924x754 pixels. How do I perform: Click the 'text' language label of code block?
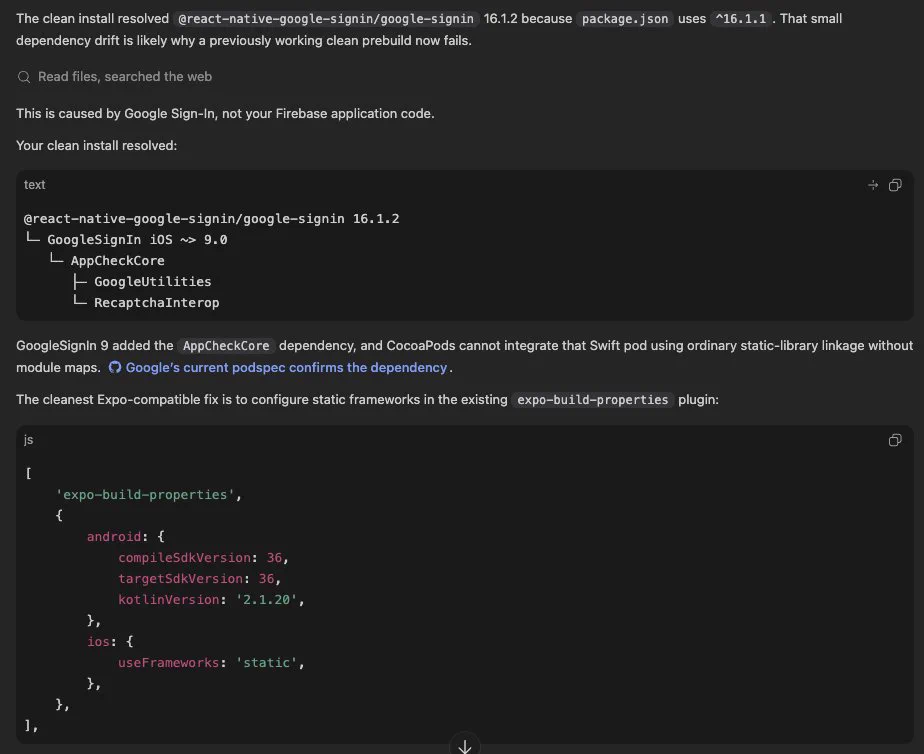pyautogui.click(x=34, y=185)
